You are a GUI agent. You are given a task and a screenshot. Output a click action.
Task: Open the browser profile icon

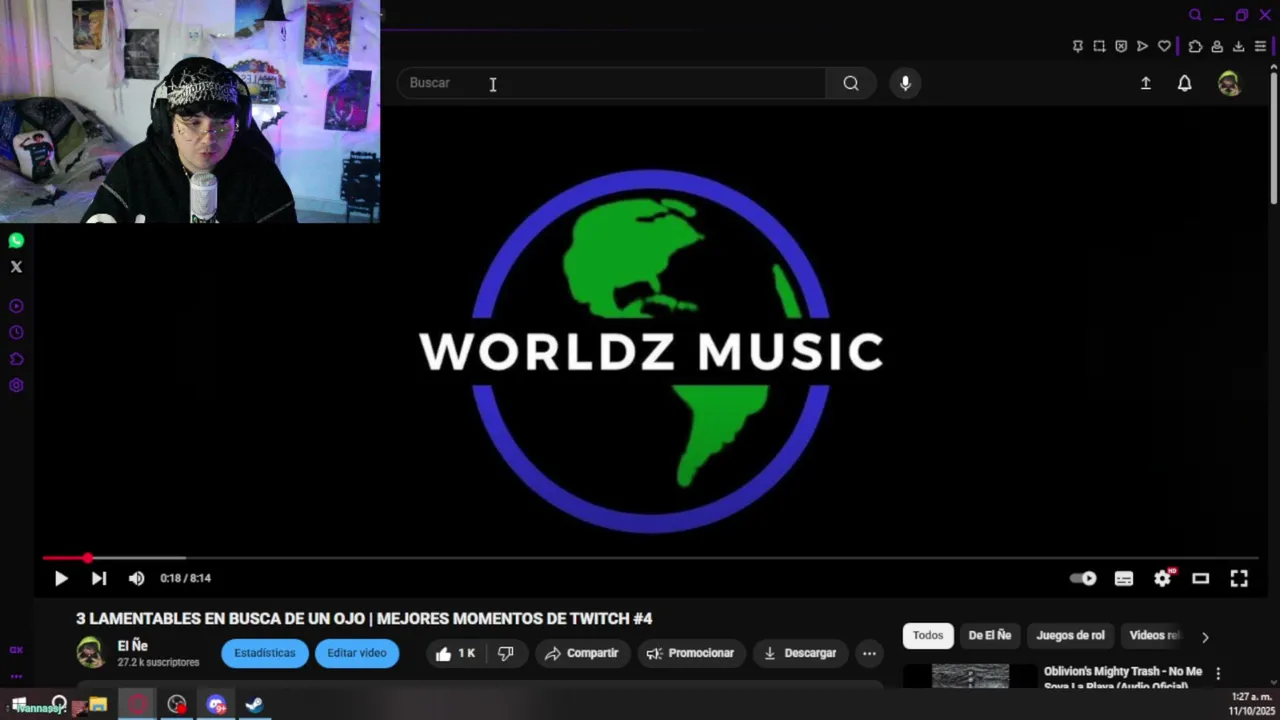(x=1217, y=46)
